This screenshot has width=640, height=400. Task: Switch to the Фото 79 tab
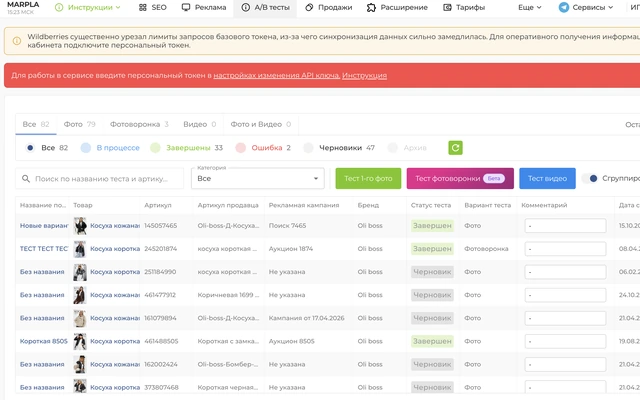coord(80,124)
